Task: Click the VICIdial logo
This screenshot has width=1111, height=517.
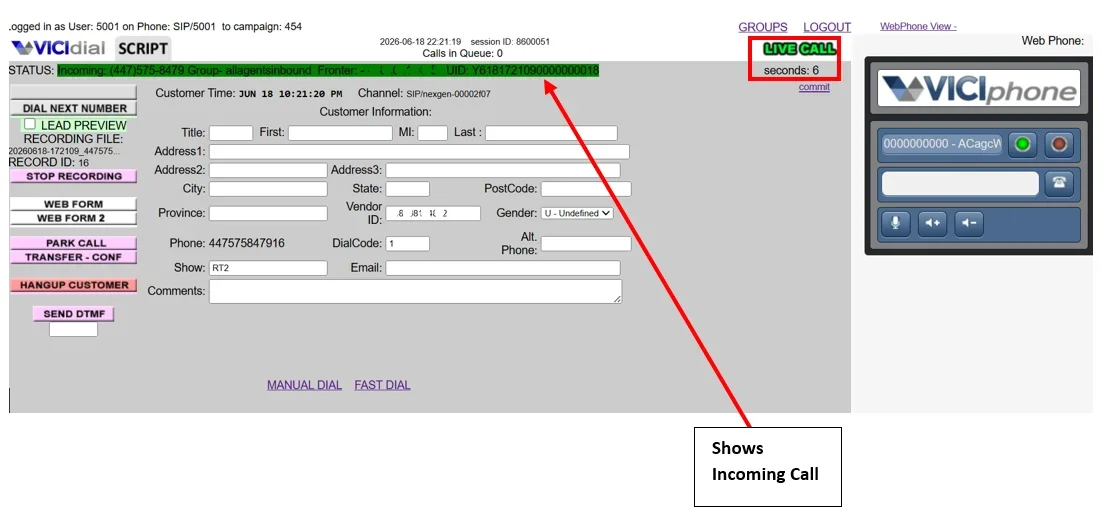Action: pyautogui.click(x=58, y=48)
